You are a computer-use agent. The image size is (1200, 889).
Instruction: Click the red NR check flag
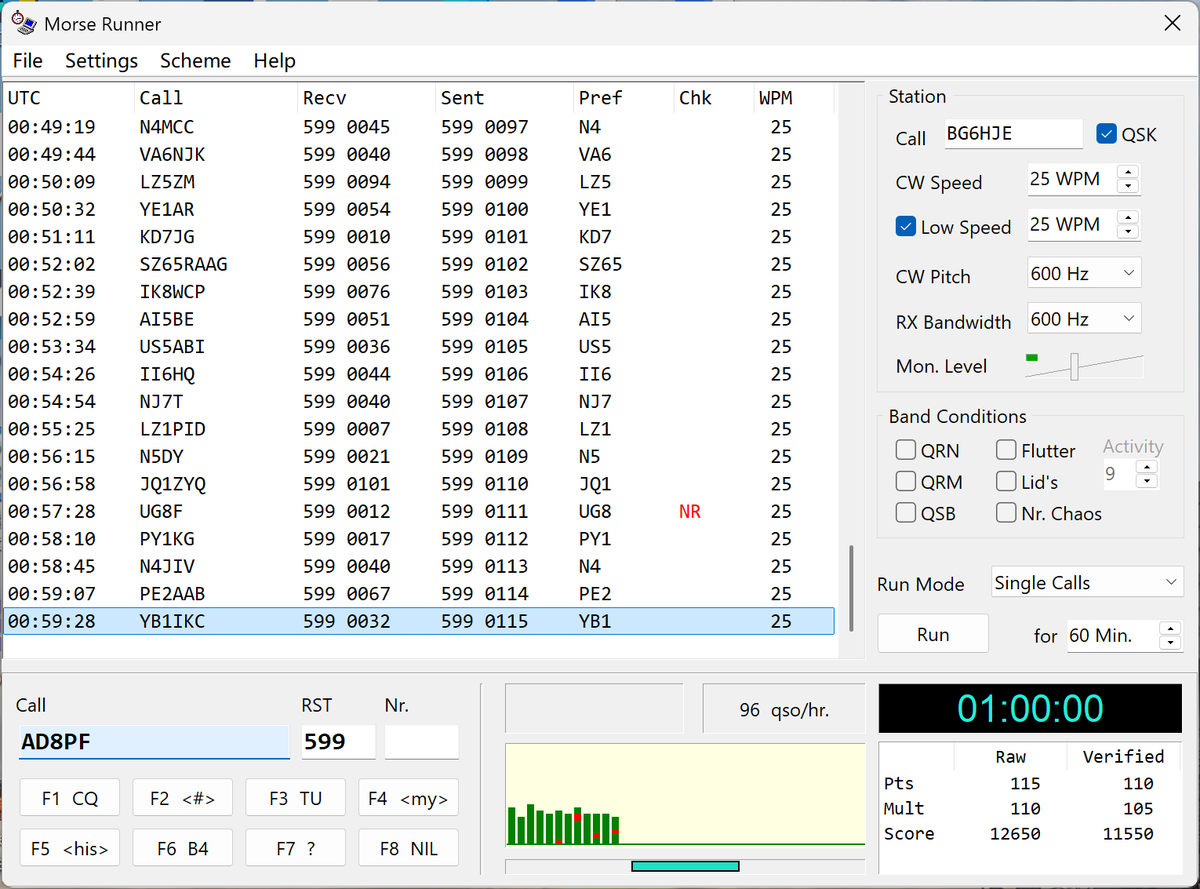click(x=690, y=512)
